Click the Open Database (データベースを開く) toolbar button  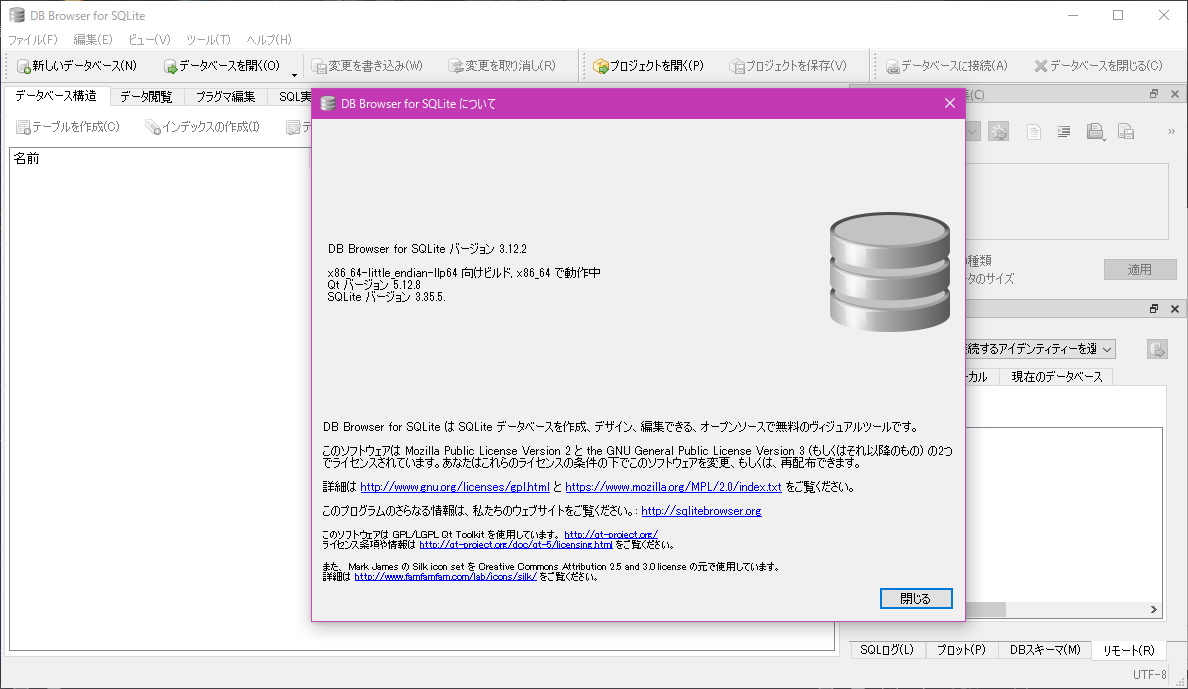click(x=222, y=66)
